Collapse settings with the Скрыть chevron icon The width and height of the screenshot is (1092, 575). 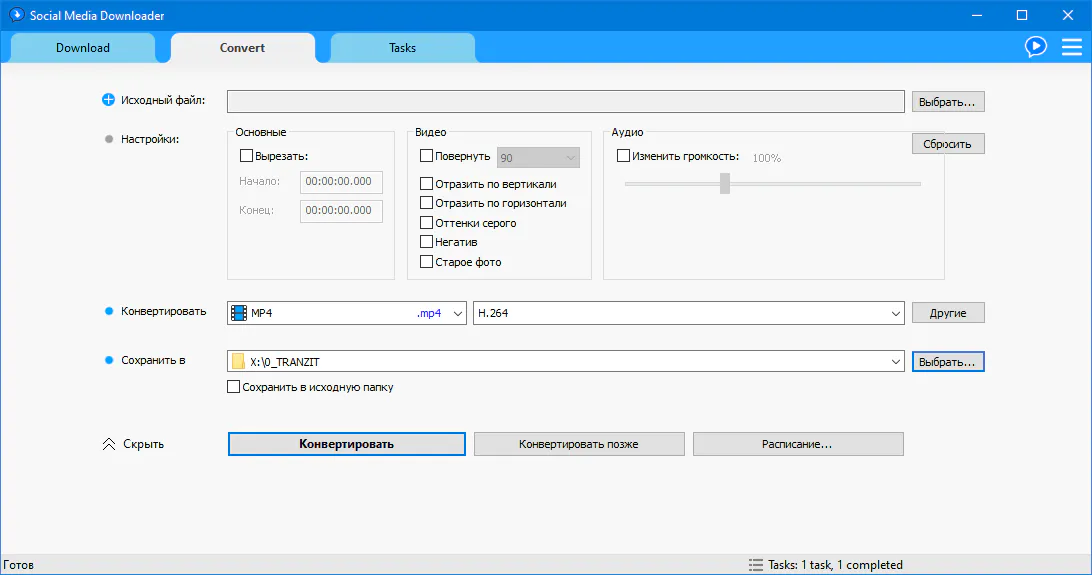pos(109,444)
